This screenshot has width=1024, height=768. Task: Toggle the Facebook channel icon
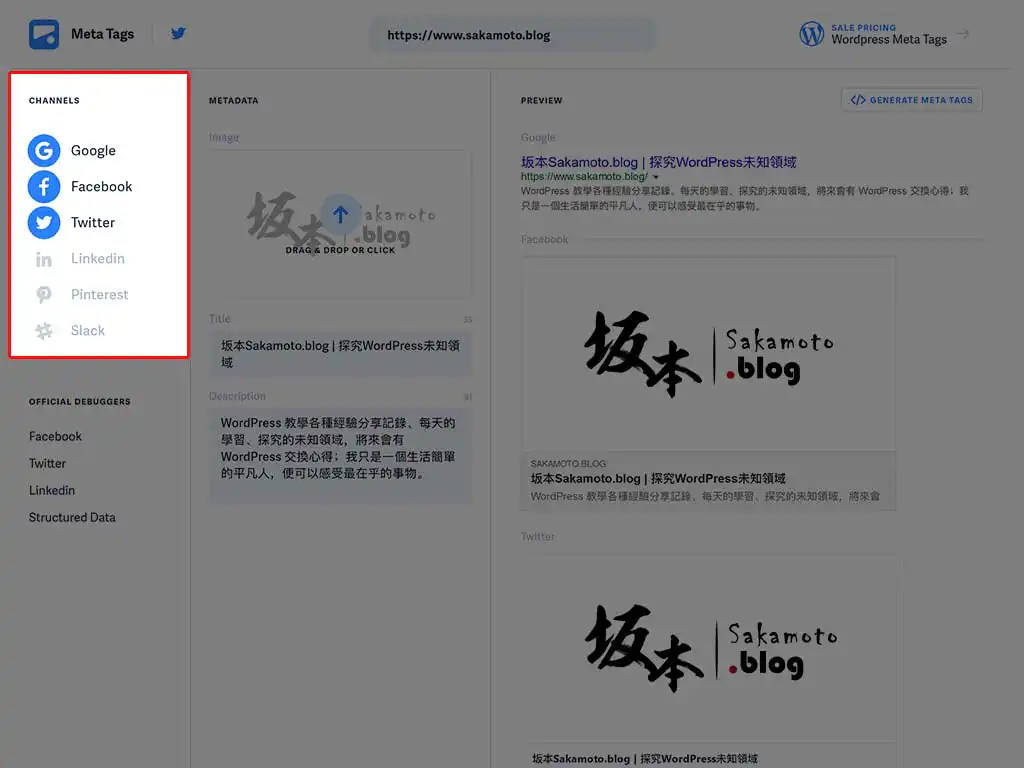click(44, 187)
